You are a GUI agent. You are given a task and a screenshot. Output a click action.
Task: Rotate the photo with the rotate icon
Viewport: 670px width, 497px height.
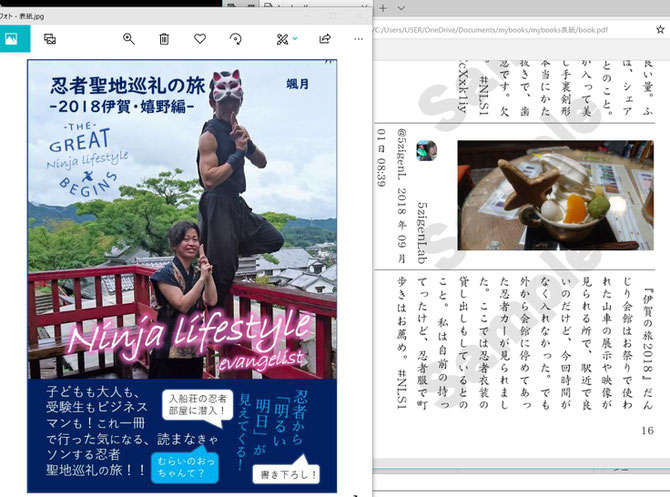(236, 39)
